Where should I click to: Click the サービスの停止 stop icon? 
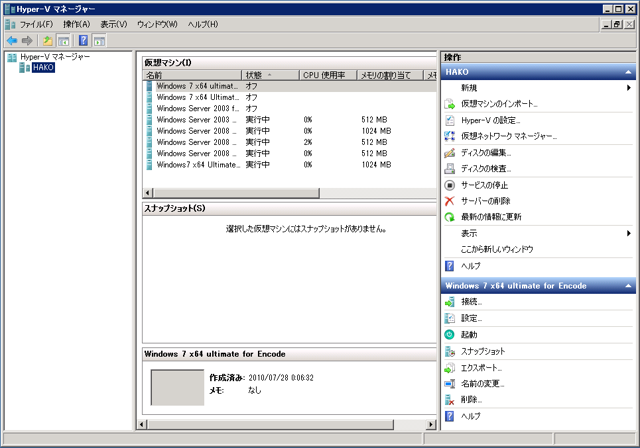[x=449, y=185]
